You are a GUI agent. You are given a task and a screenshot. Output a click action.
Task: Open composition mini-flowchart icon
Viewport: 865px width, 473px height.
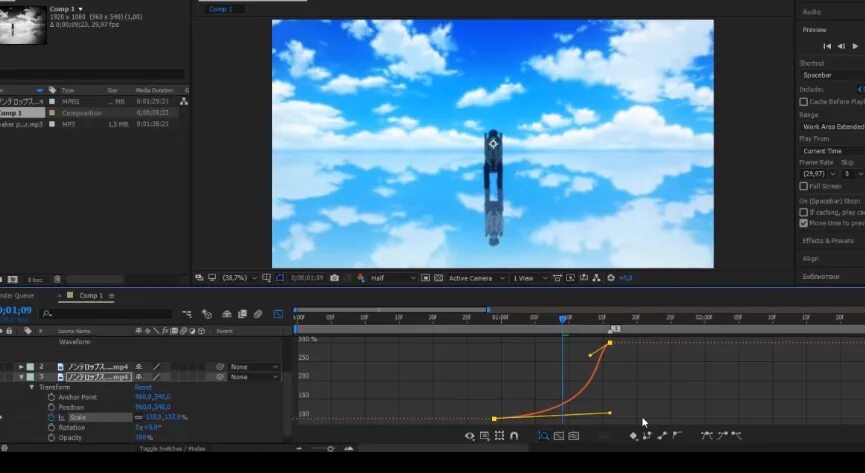(187, 314)
